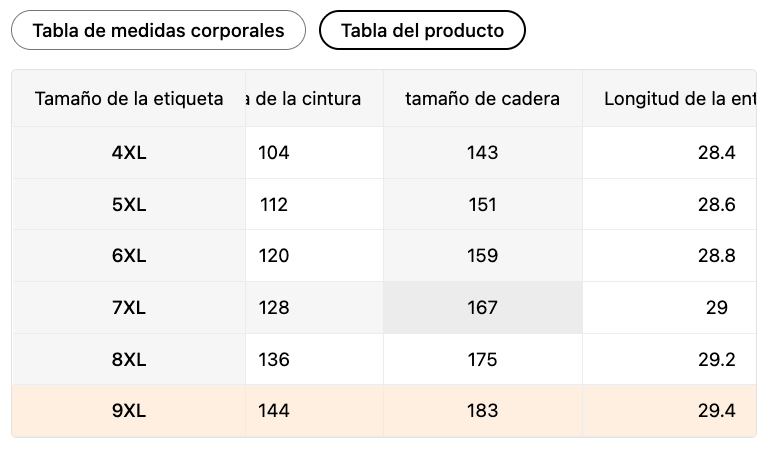Click the inseam value 28.4 cell

pyautogui.click(x=669, y=153)
